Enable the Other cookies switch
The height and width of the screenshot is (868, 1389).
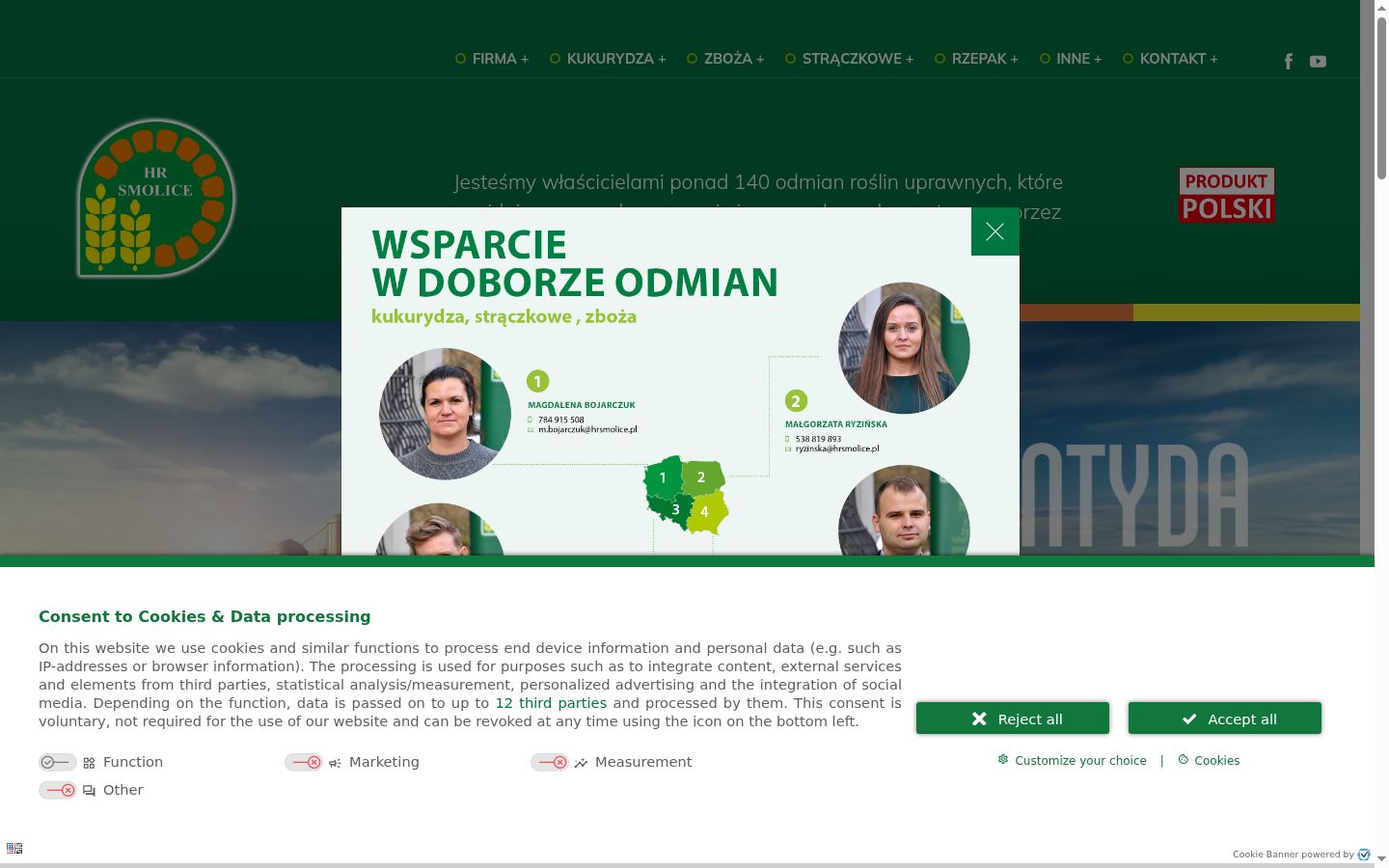pyautogui.click(x=58, y=790)
